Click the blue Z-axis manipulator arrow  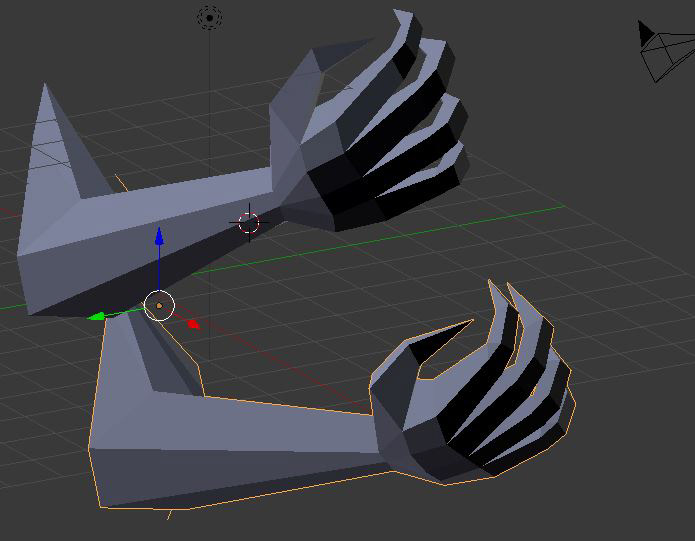point(159,237)
